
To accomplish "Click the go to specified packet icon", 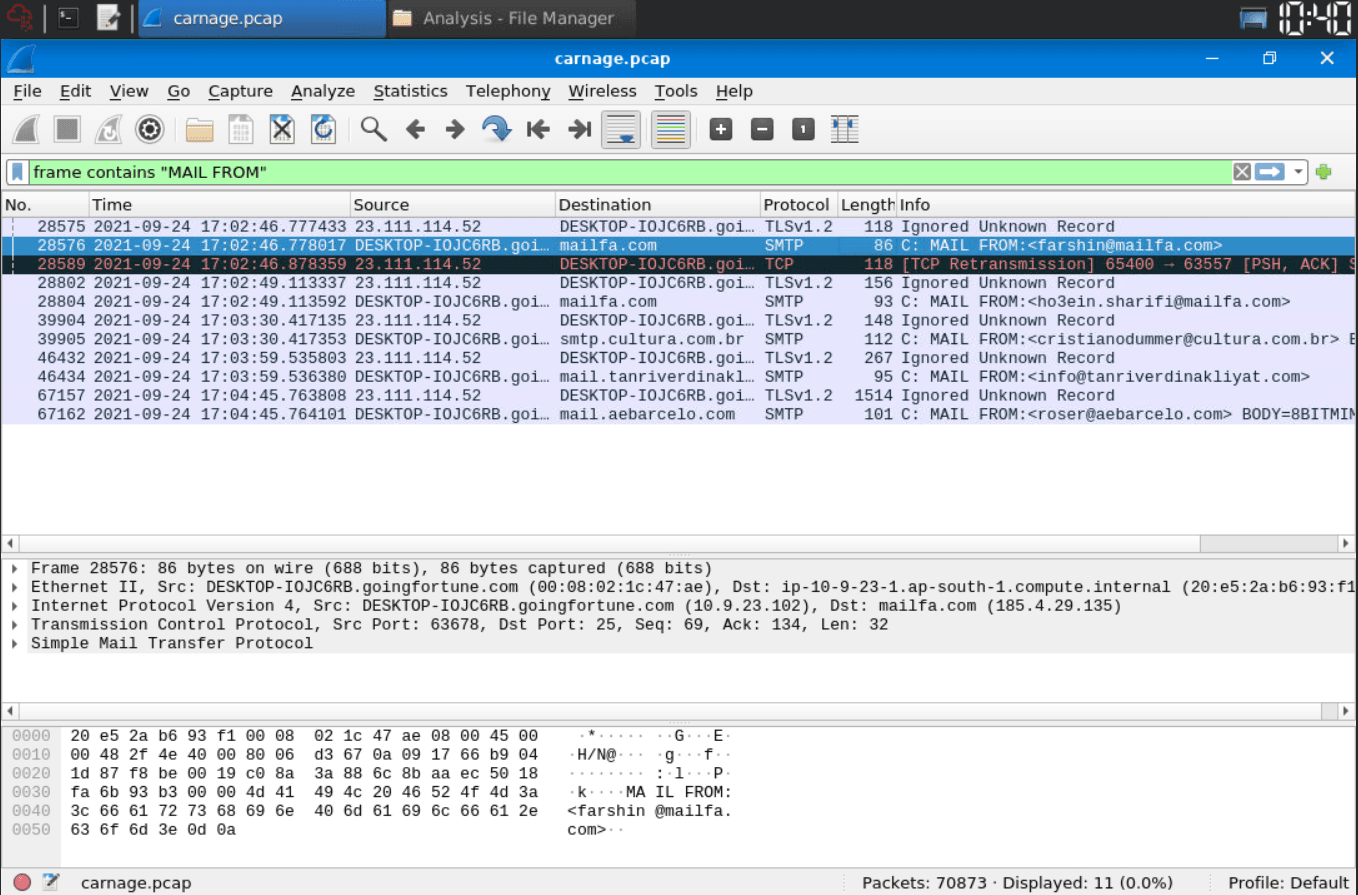I will (497, 129).
